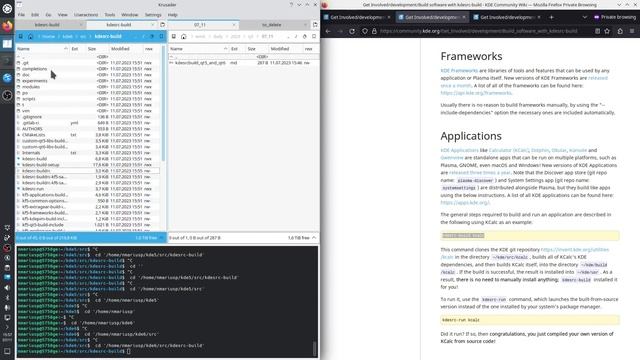Click the Firefox site padlock icon
The image size is (640, 360).
[374, 31]
